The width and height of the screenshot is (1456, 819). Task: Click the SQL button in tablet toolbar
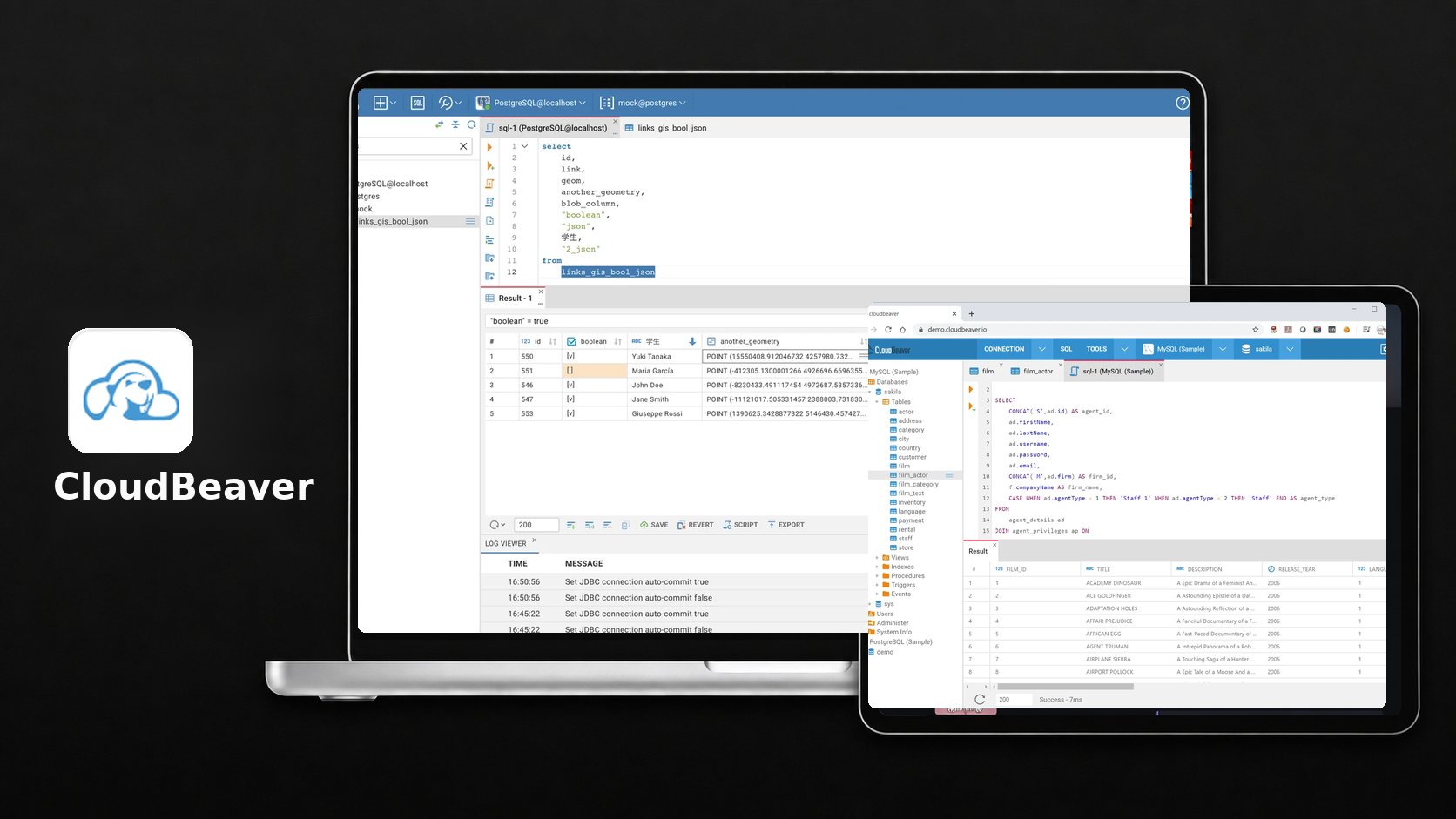tap(1066, 349)
